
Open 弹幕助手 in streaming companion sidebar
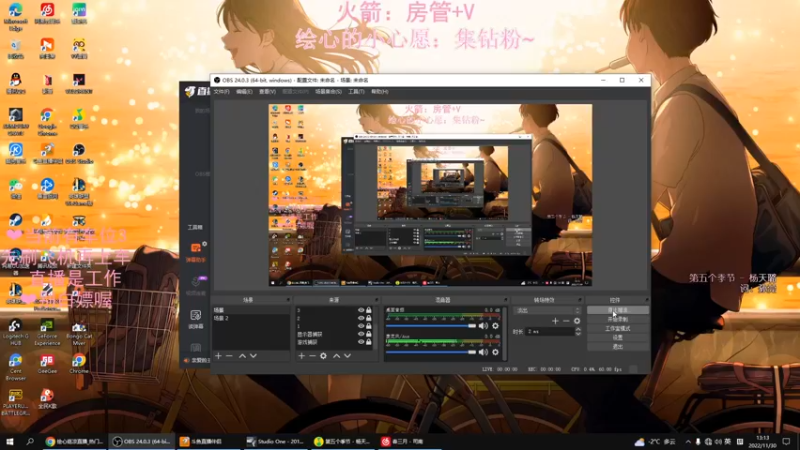[195, 252]
